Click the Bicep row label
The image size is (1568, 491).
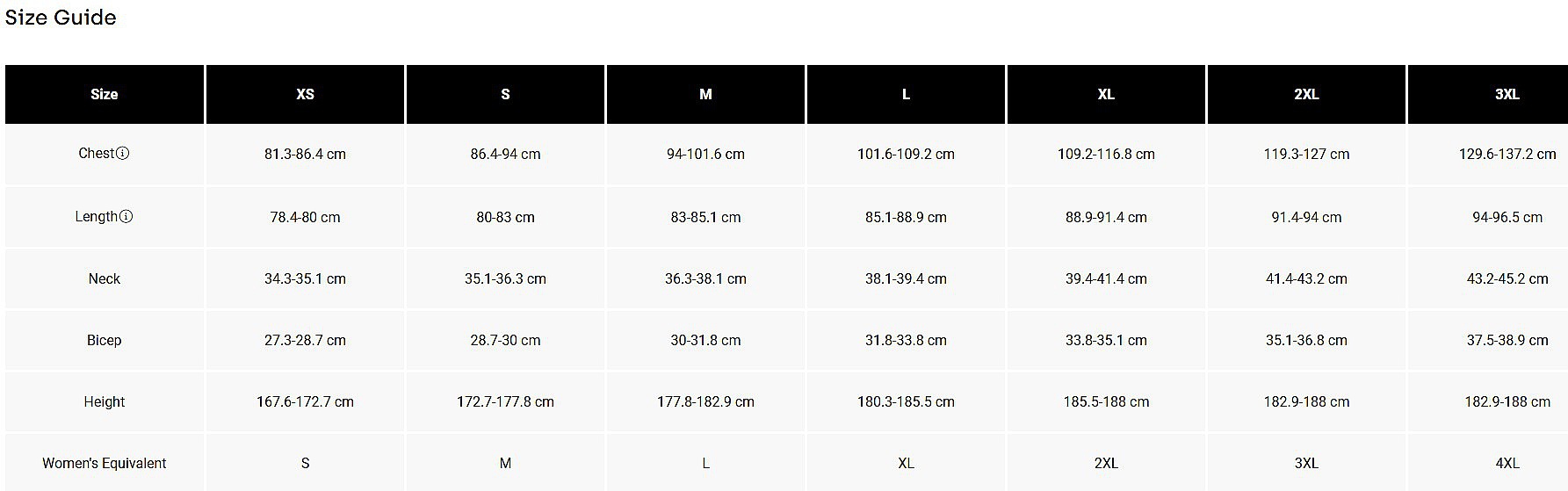(105, 340)
